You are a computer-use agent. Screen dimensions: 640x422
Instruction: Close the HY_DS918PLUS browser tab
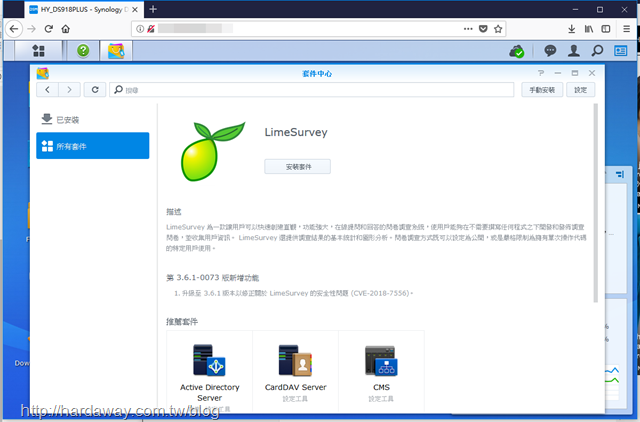[135, 9]
